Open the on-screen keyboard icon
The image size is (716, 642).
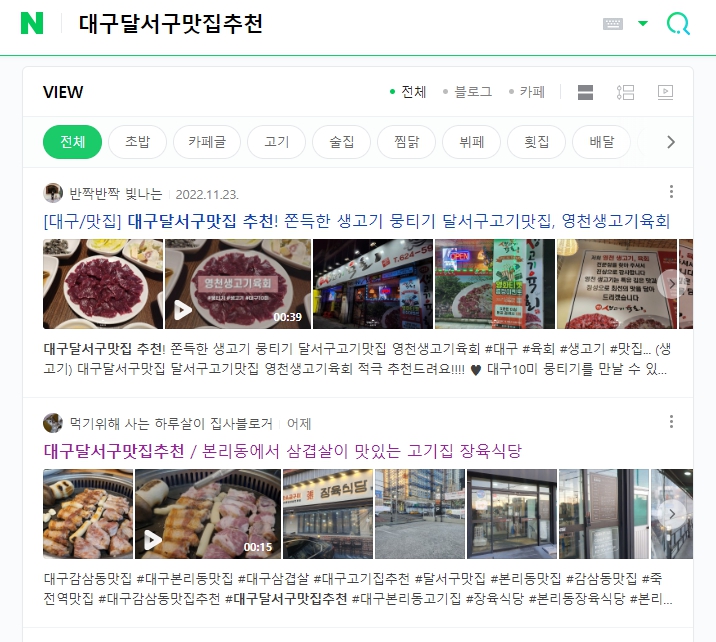(613, 24)
